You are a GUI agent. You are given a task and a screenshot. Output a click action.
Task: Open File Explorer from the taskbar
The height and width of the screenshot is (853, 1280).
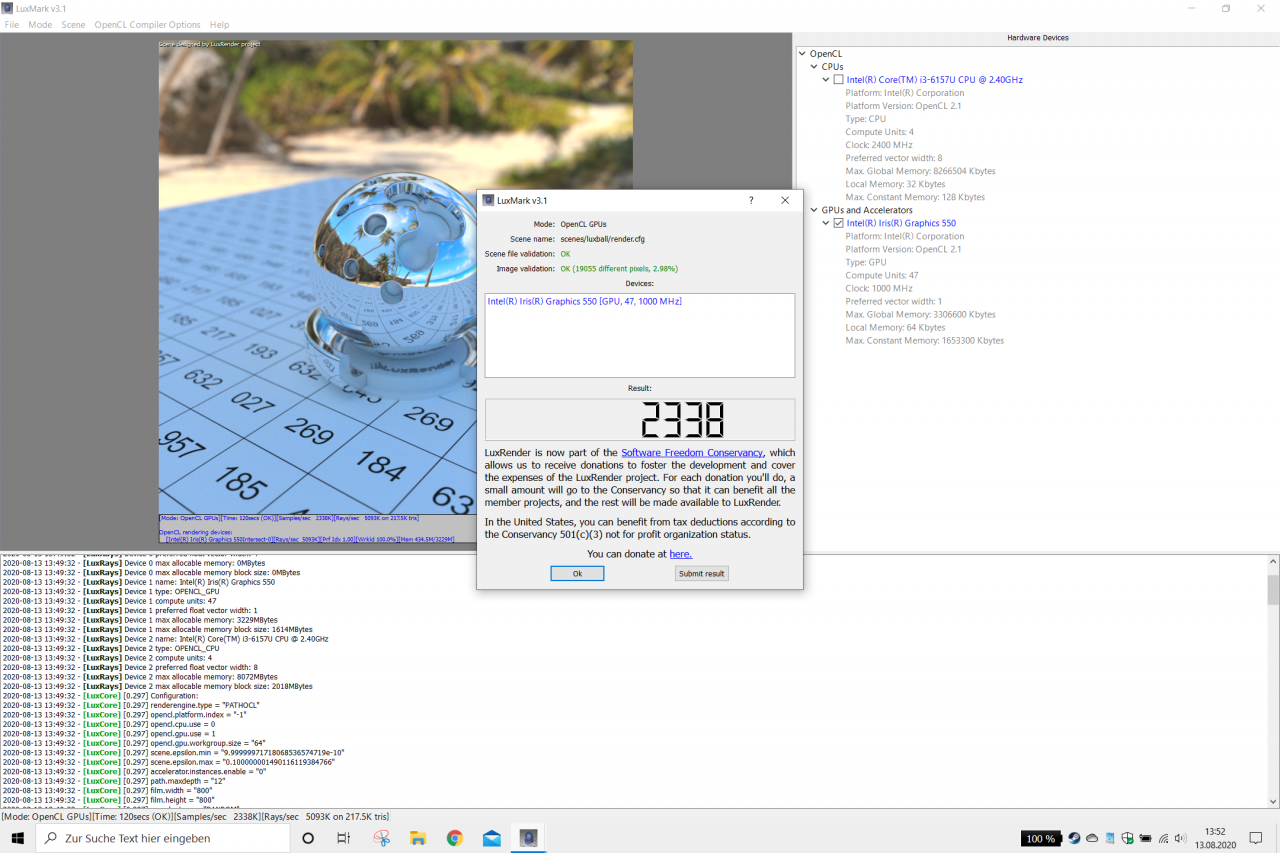point(418,838)
